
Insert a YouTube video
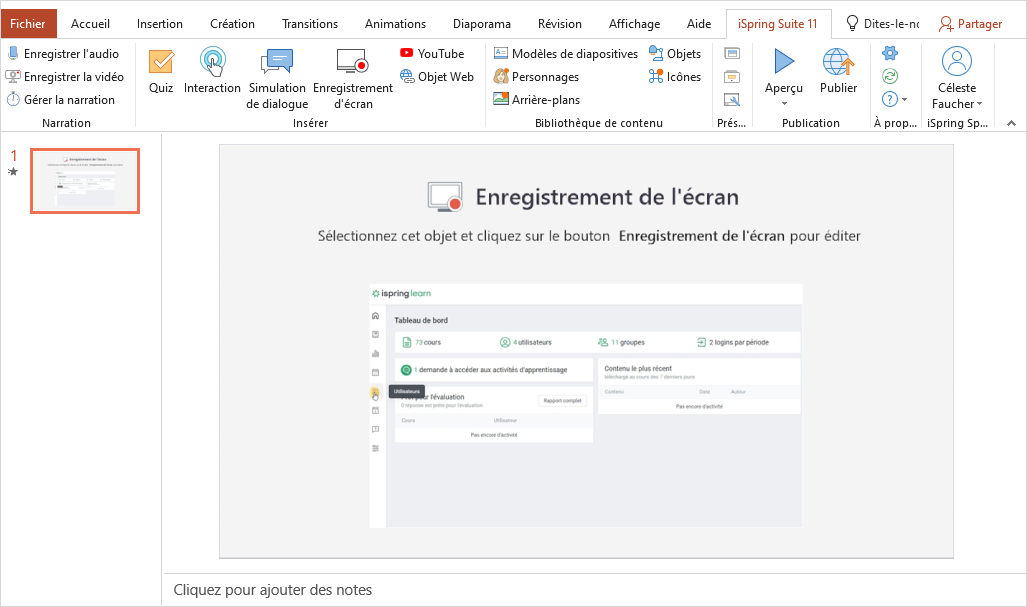[432, 54]
